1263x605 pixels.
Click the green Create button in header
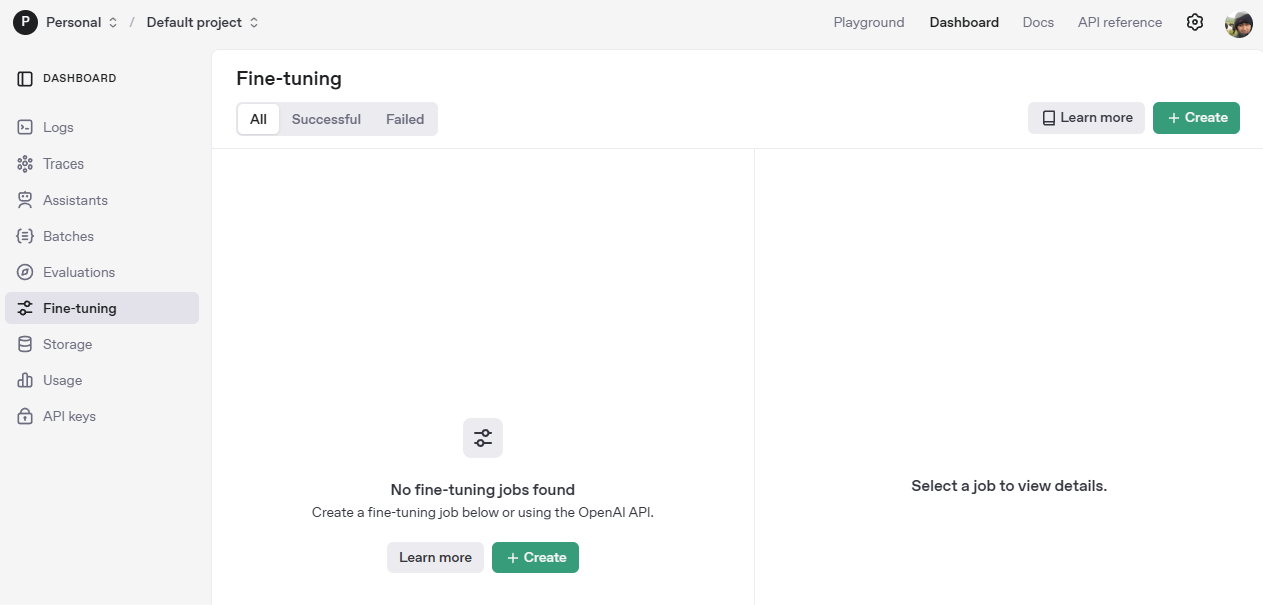[x=1196, y=118]
